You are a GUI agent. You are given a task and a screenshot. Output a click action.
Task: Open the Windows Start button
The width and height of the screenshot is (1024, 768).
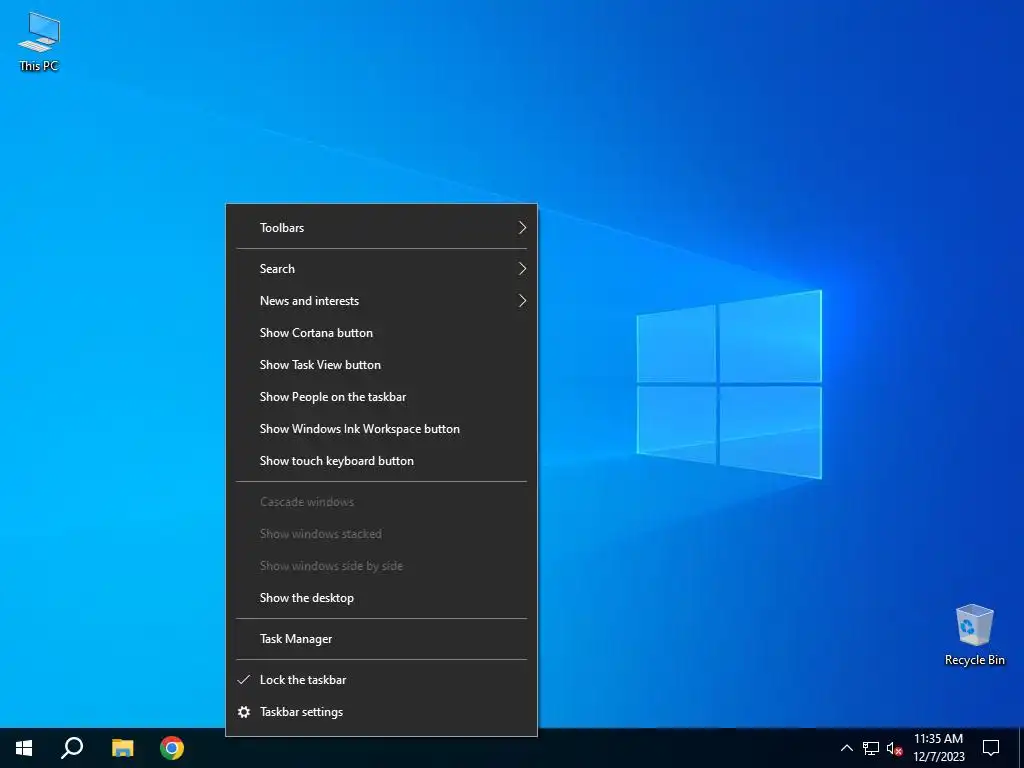[x=24, y=748]
